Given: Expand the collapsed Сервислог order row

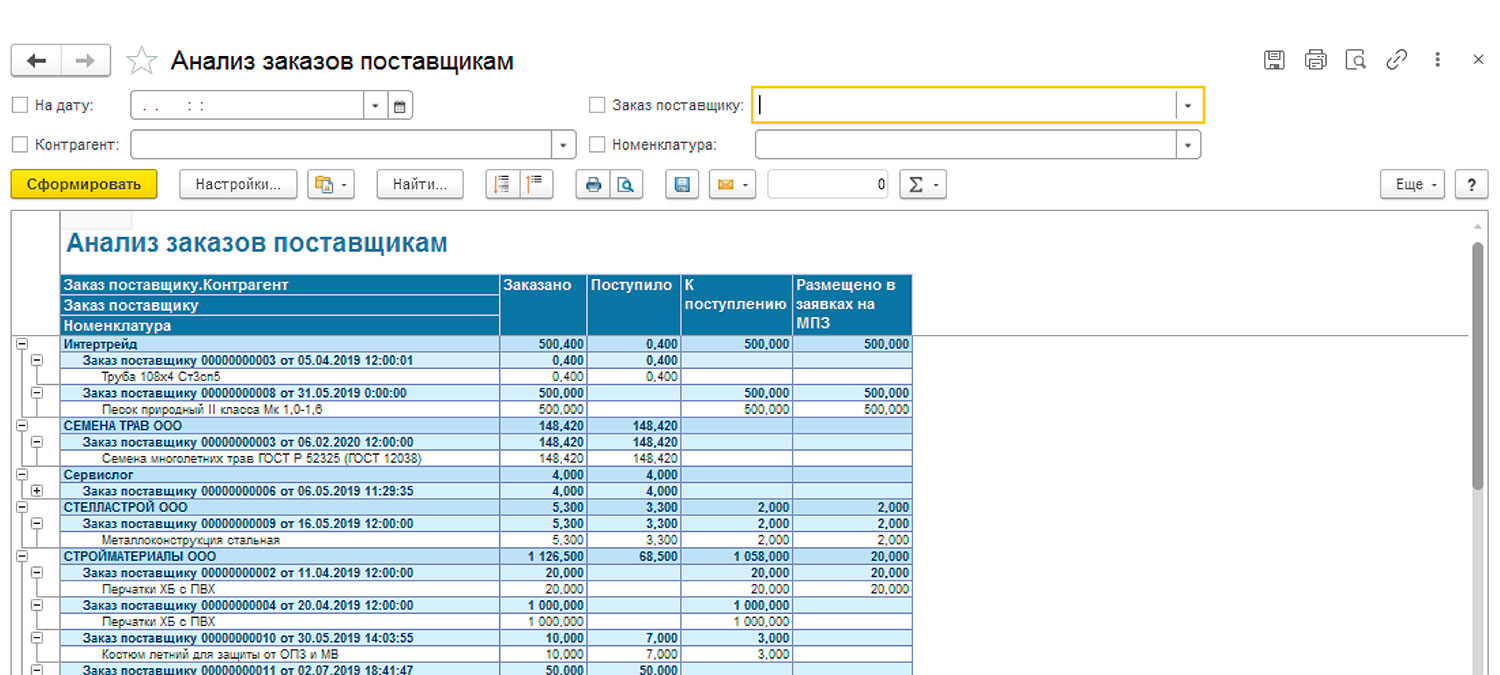Looking at the screenshot, I should [x=37, y=491].
